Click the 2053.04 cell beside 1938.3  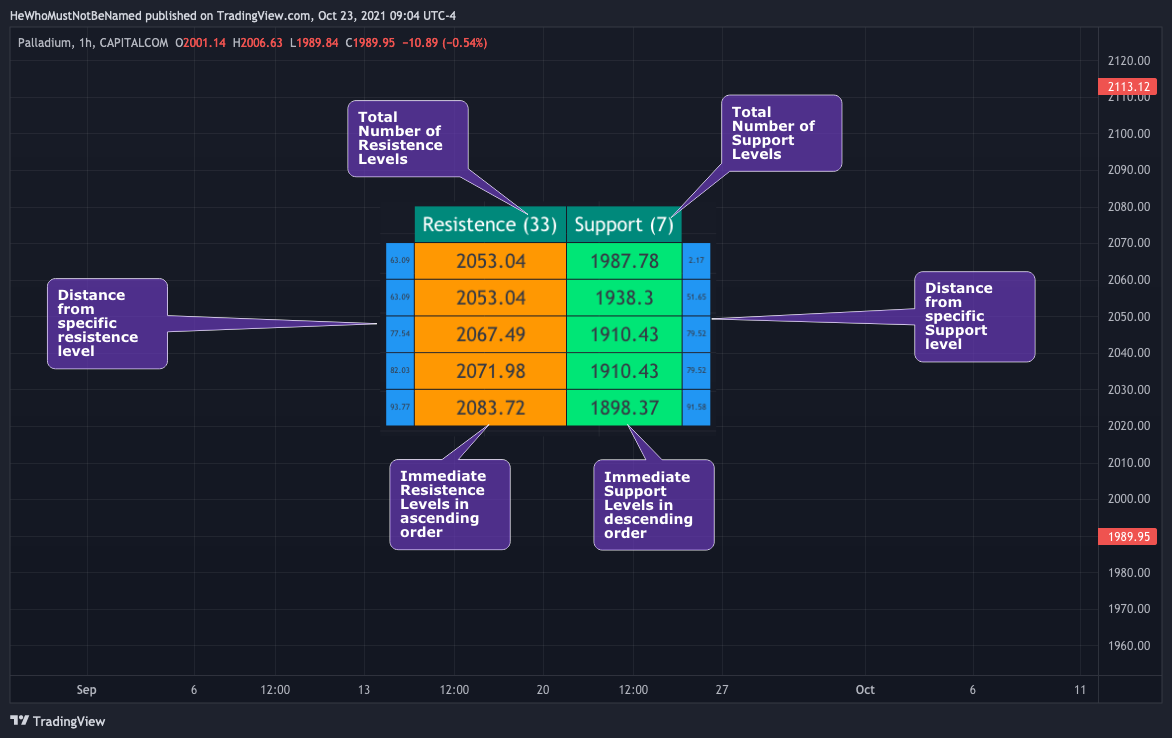click(490, 298)
